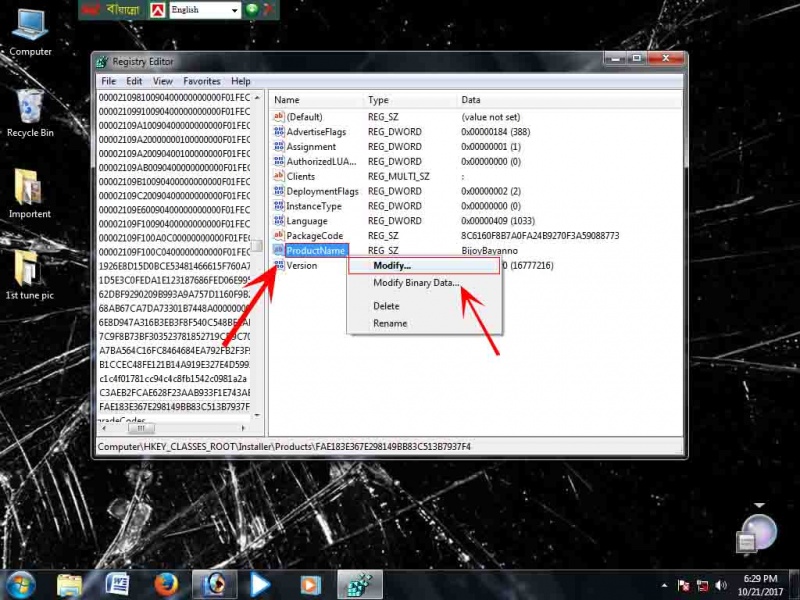Open the Favorites menu
800x600 pixels.
(x=202, y=81)
